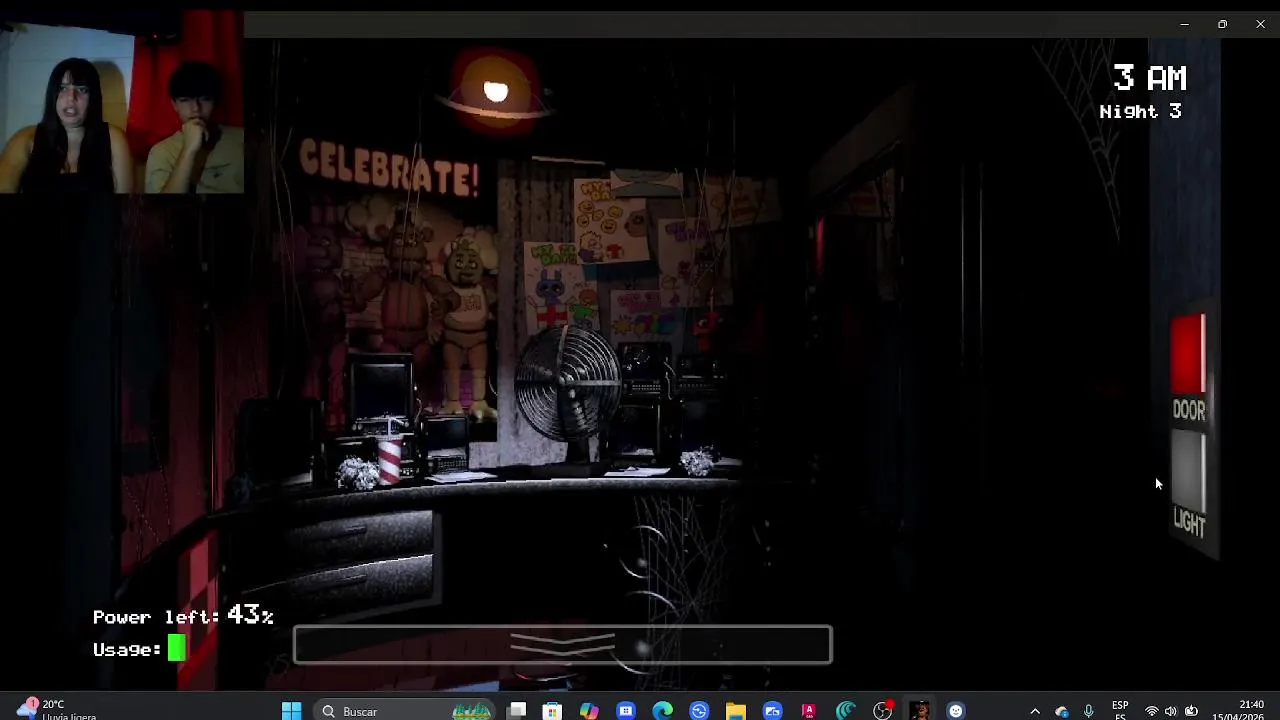
Task: Open Microsoft Store from the taskbar
Action: pos(552,711)
